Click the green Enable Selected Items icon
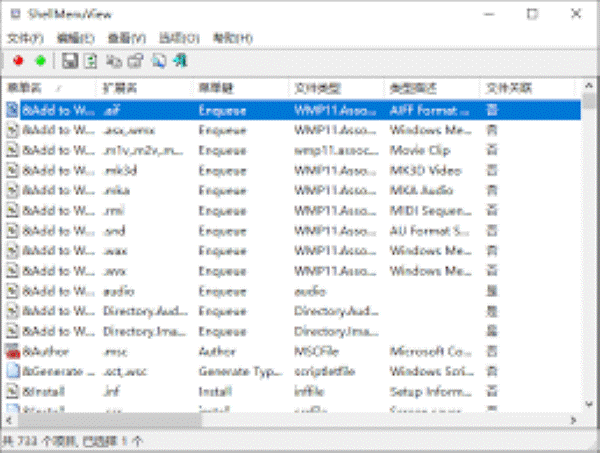Image resolution: width=600 pixels, height=453 pixels. (40, 61)
